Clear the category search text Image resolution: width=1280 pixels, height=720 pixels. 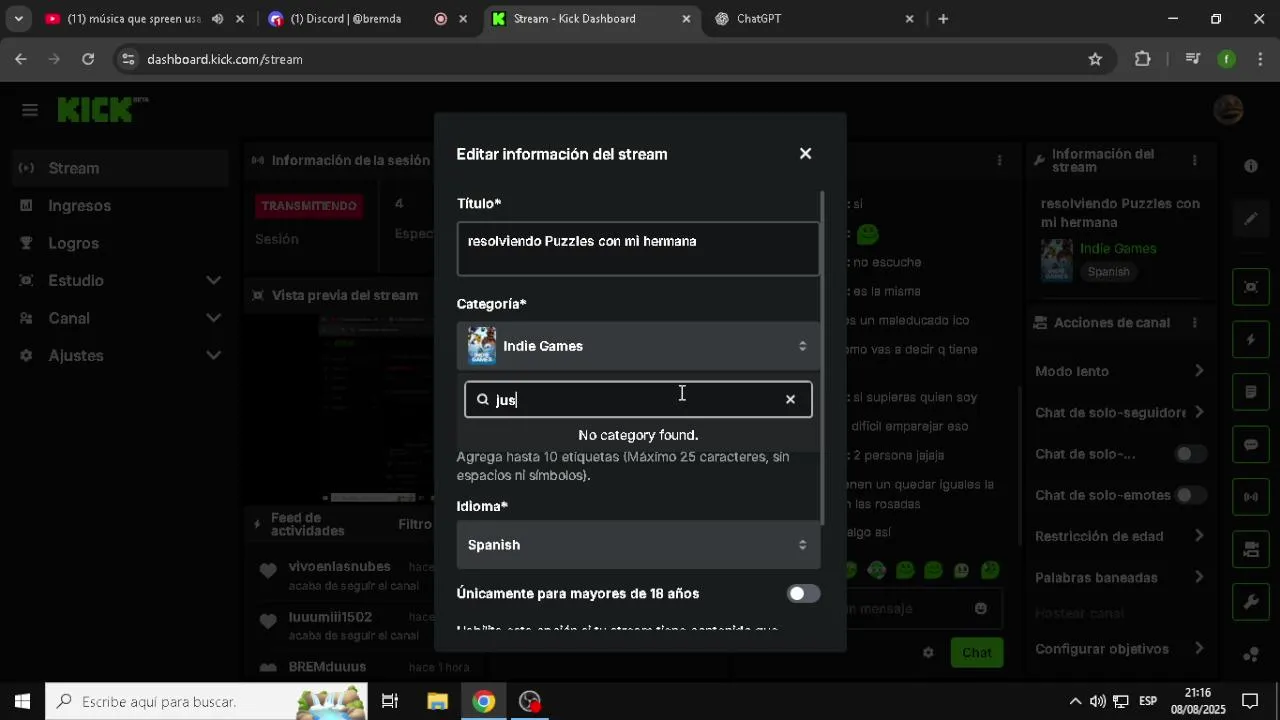point(790,399)
